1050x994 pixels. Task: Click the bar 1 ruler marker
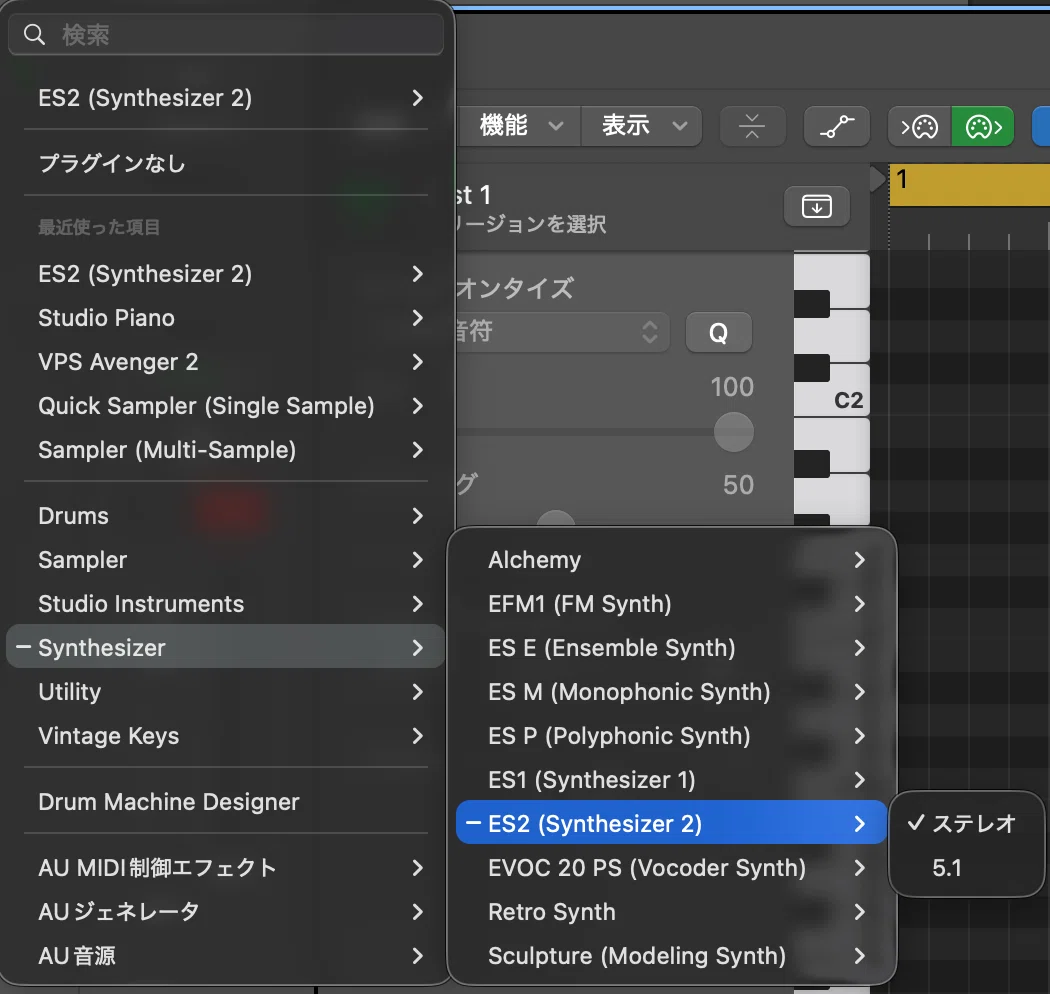click(x=902, y=180)
